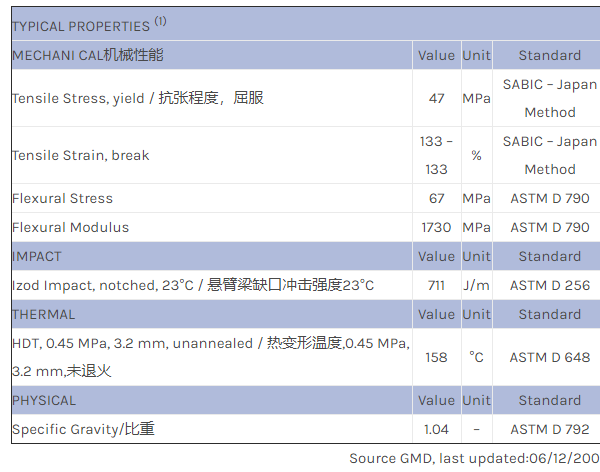Click the Flexural Modulus row label

pos(70,227)
